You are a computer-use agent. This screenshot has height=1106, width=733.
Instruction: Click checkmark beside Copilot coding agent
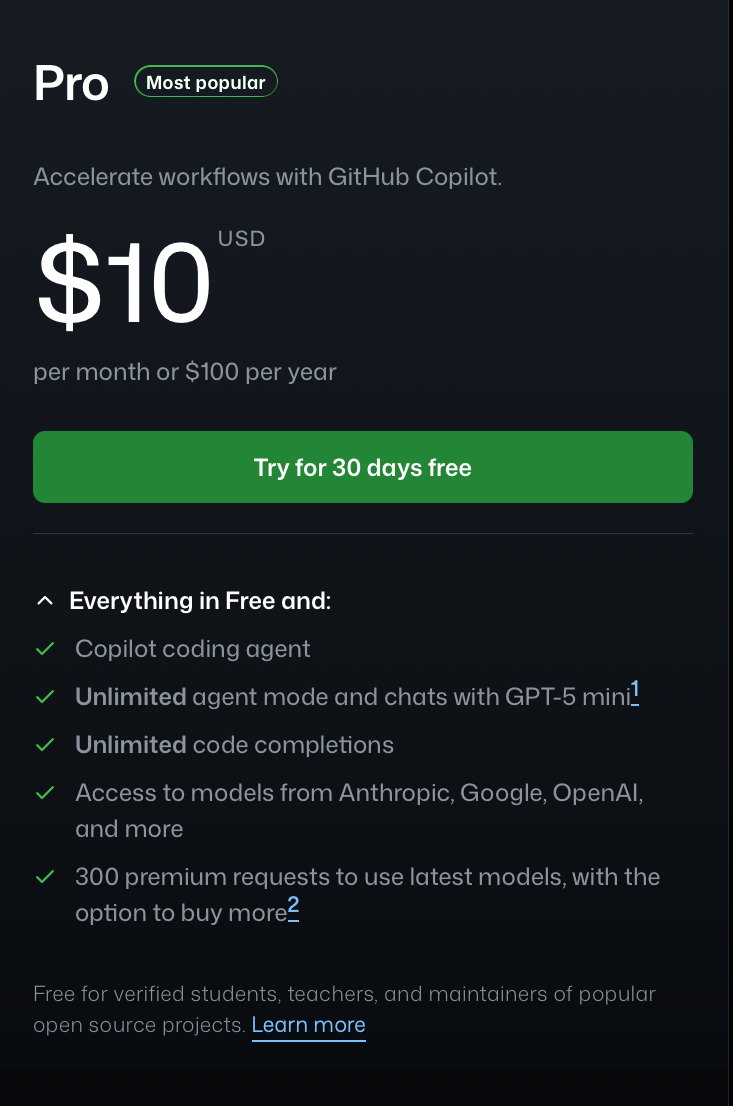coord(44,649)
